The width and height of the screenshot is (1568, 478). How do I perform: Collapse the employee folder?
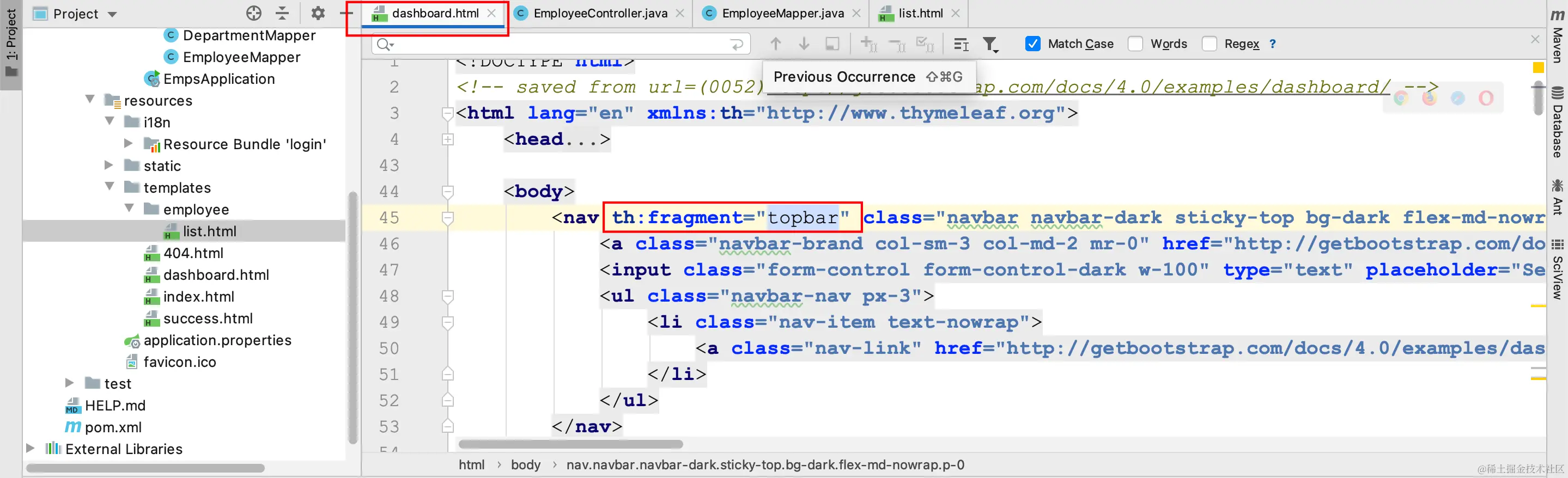tap(129, 208)
